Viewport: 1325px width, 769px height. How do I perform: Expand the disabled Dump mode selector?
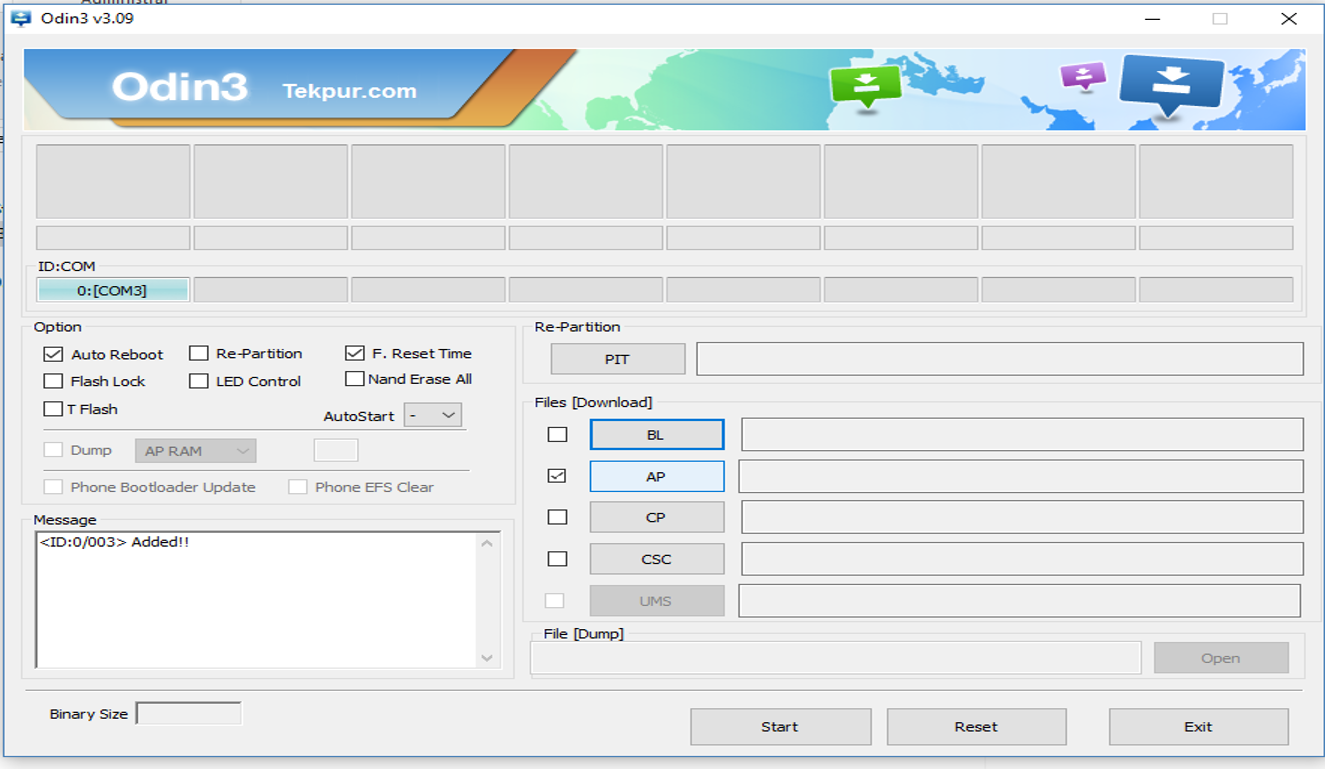[x=195, y=450]
